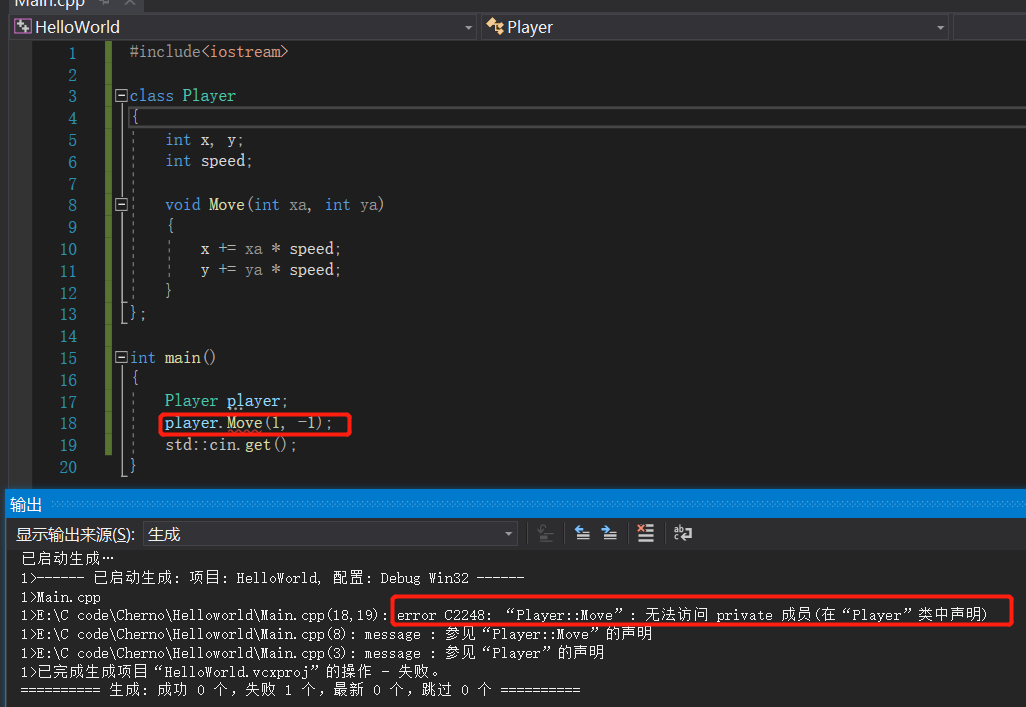Click the HelloWorld project icon in navigation bar
This screenshot has height=707, width=1026.
click(x=21, y=26)
